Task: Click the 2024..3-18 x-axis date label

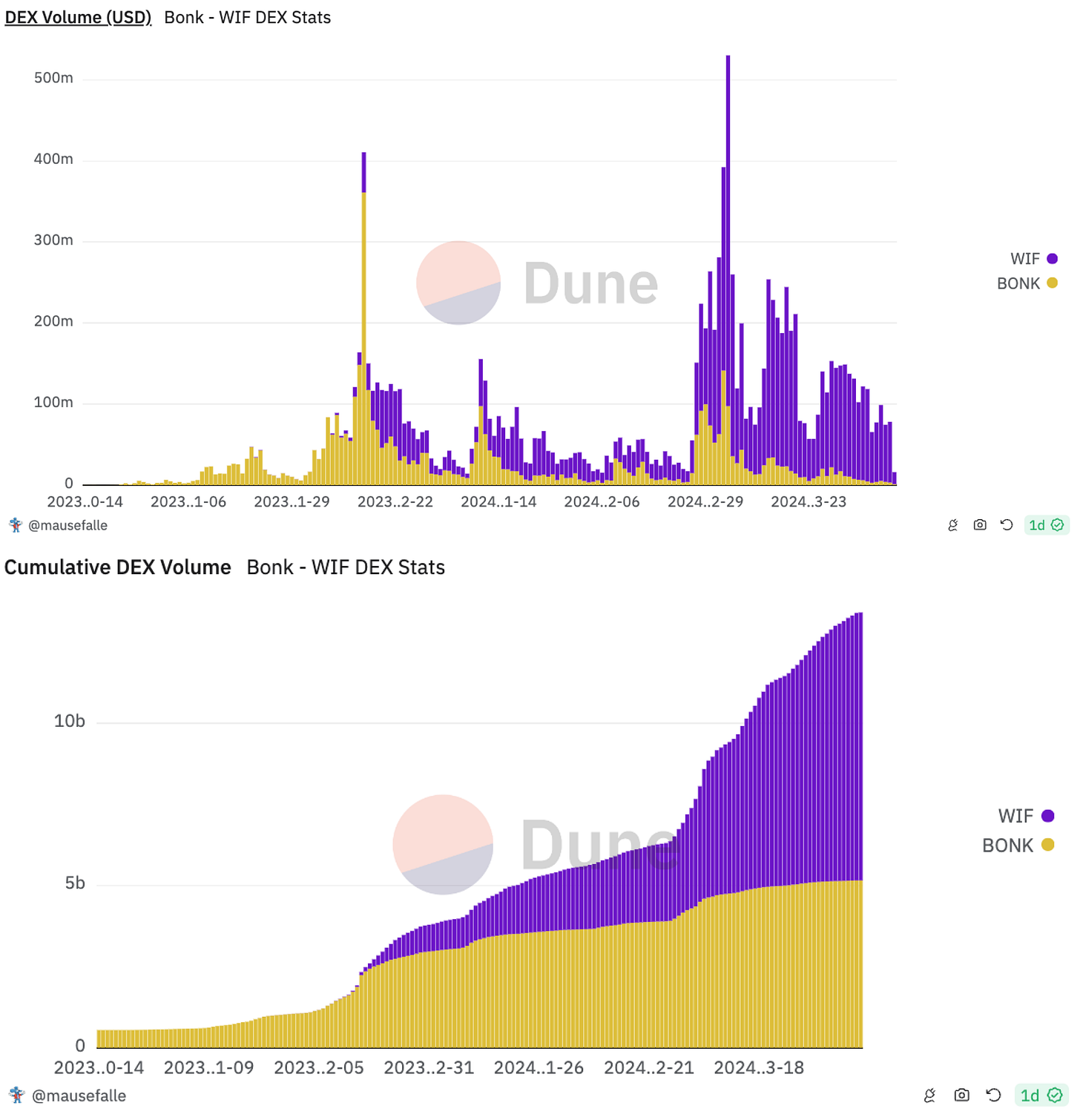Action: pos(759,1068)
